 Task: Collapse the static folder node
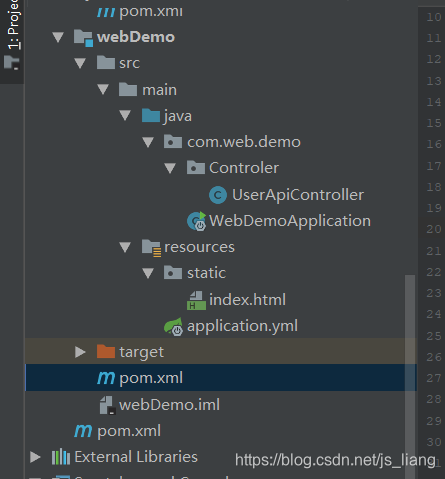(x=148, y=273)
